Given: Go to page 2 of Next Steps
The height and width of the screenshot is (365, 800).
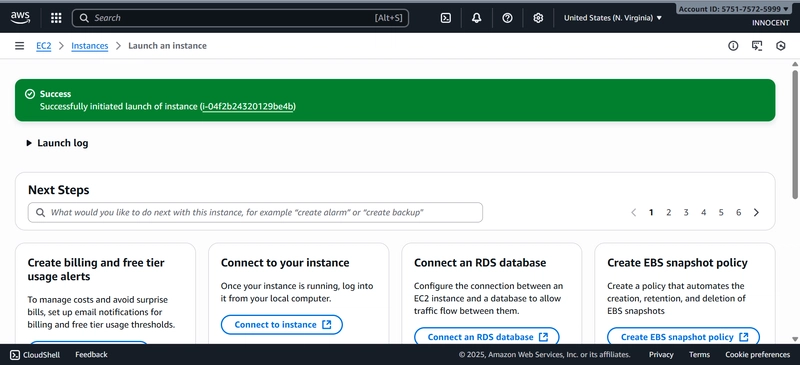Looking at the screenshot, I should 668,212.
